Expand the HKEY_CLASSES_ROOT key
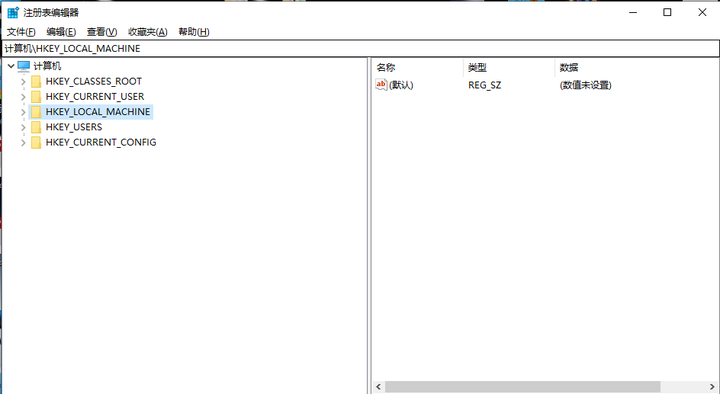The height and width of the screenshot is (394, 720). (x=23, y=82)
